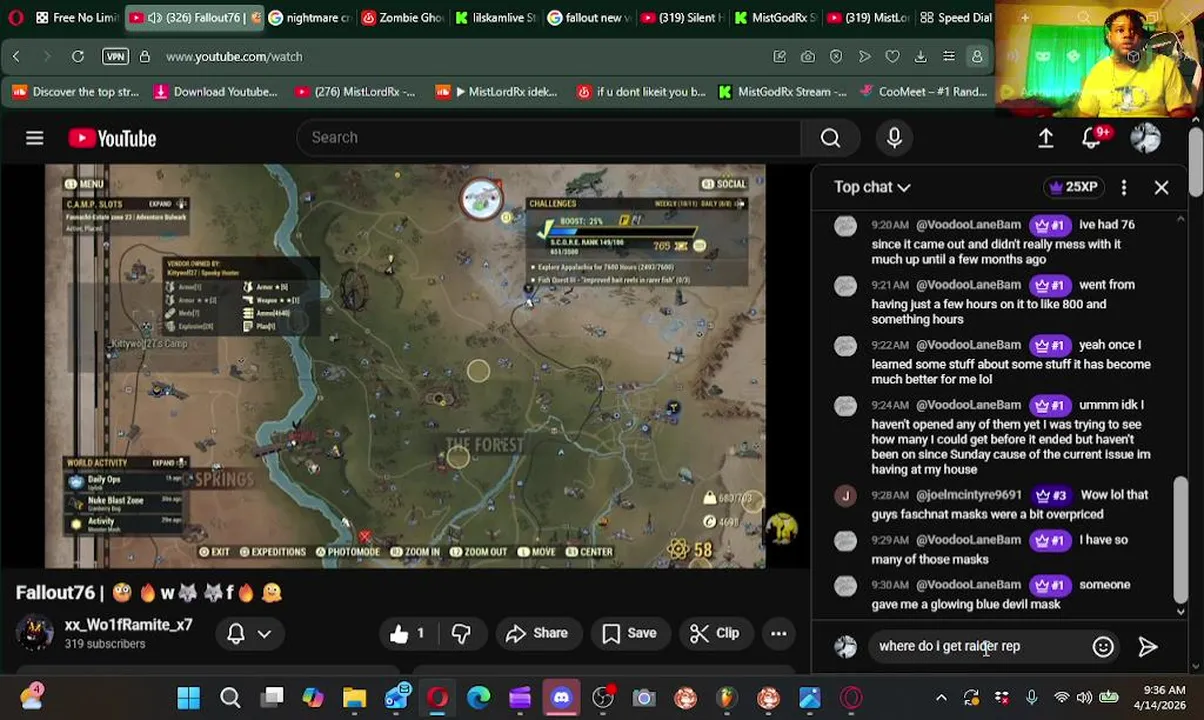Open Microsoft Edge from taskbar
The image size is (1204, 720).
click(479, 698)
